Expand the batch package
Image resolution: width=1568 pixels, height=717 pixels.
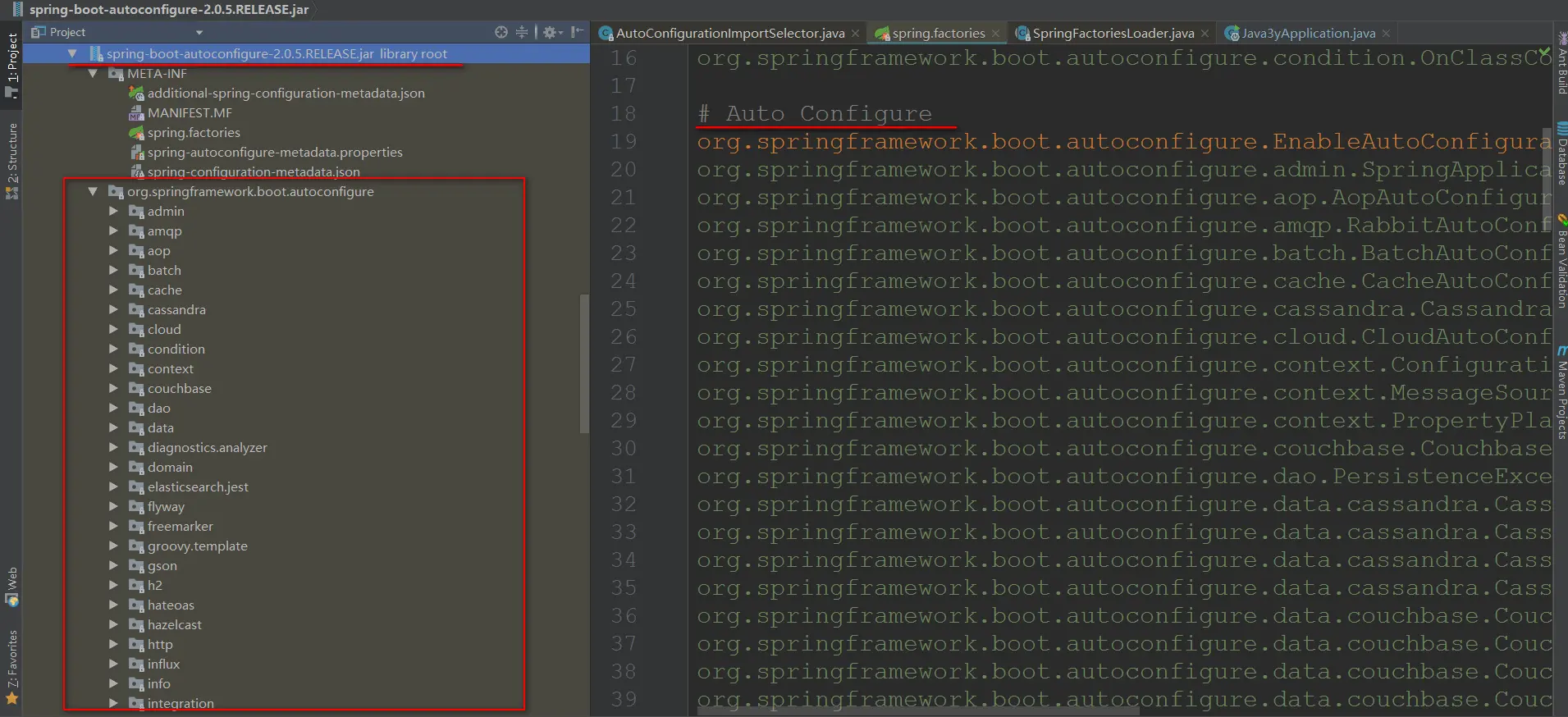coord(113,270)
